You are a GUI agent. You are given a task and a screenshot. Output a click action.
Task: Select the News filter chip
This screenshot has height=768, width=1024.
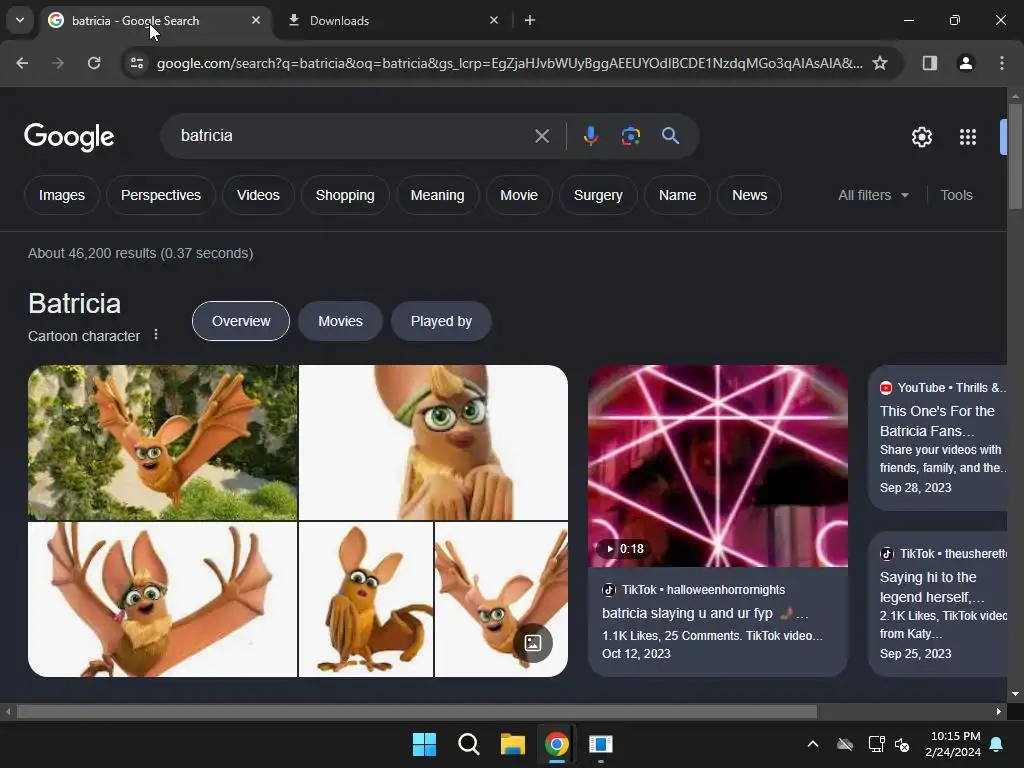click(x=749, y=195)
